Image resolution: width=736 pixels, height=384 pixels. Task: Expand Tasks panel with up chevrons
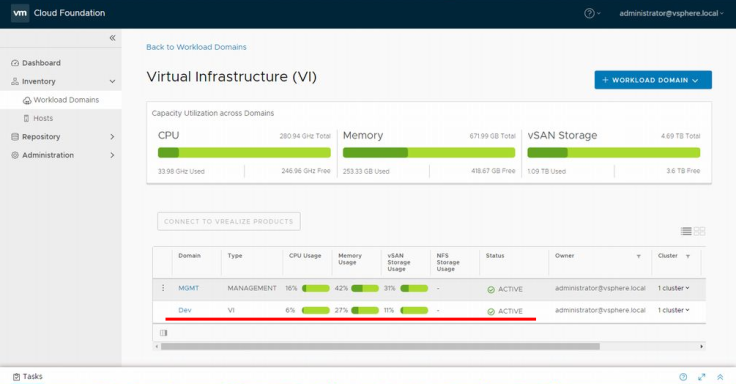click(720, 377)
